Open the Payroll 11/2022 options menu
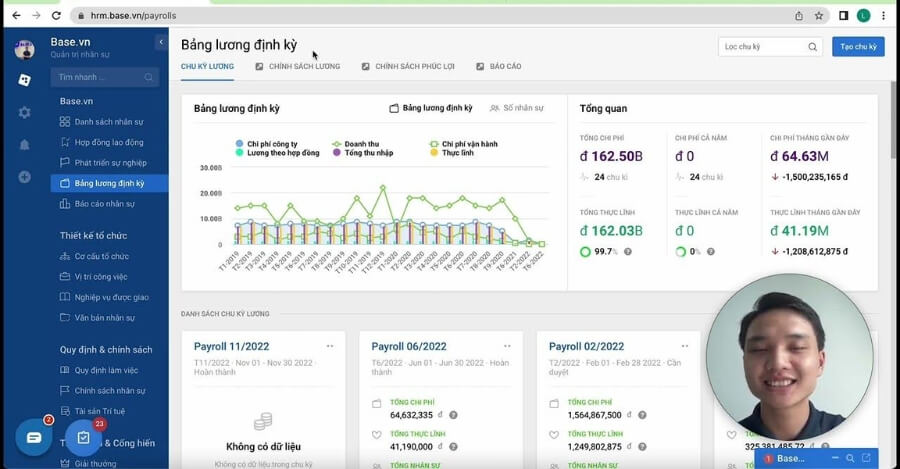This screenshot has height=469, width=900. (330, 346)
